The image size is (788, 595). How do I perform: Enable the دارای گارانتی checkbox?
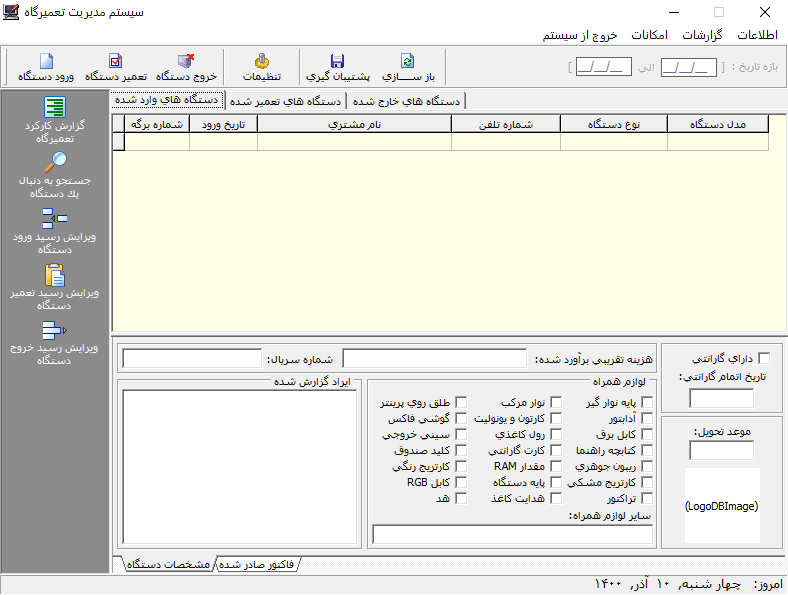click(765, 358)
